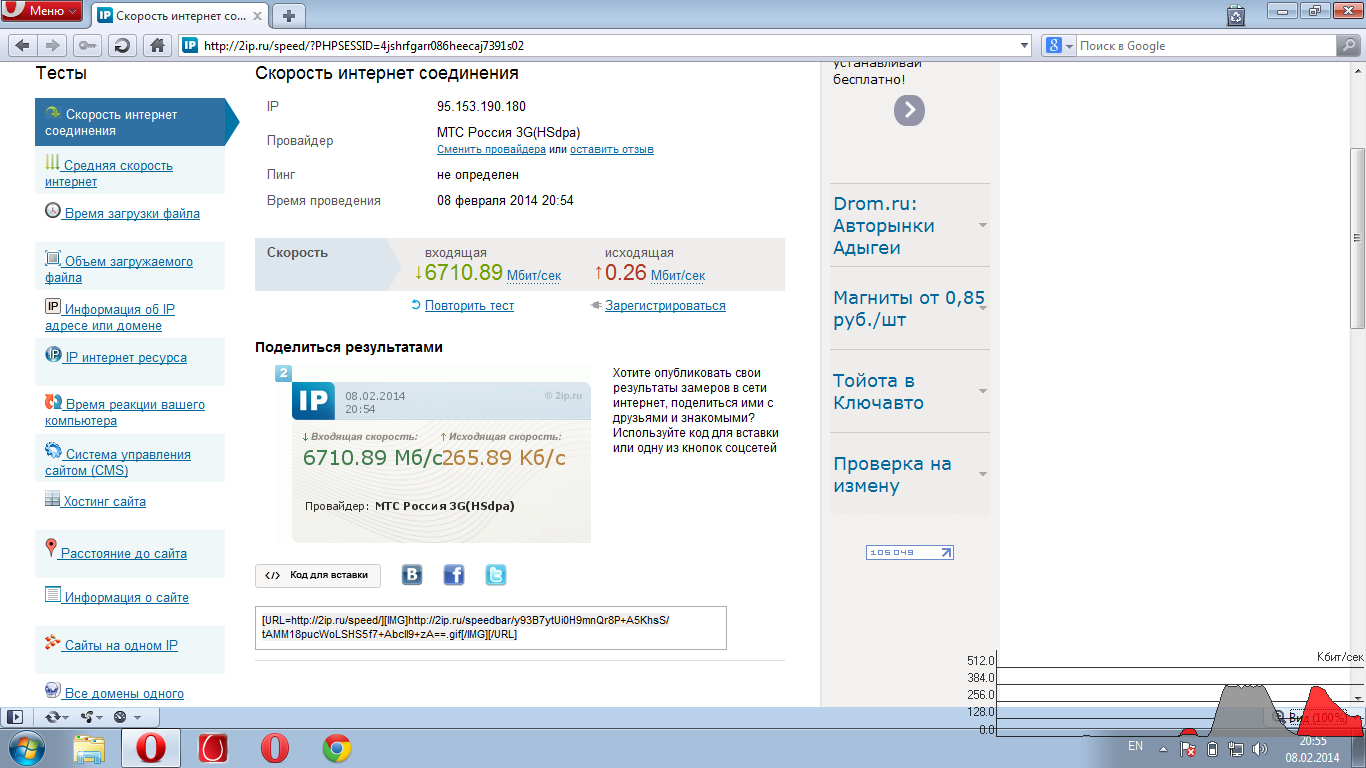Open Проверка на измену ad

click(892, 475)
